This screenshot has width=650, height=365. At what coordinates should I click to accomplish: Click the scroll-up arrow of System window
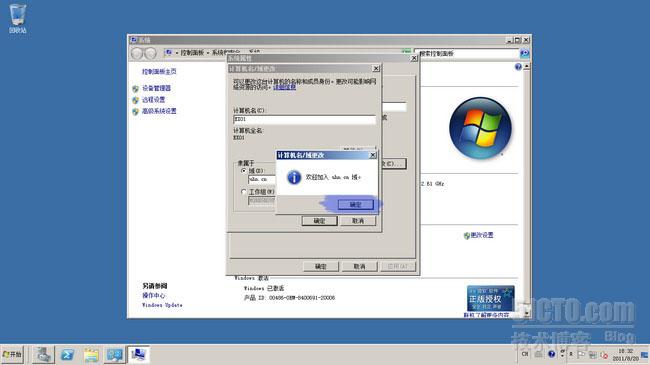click(527, 67)
